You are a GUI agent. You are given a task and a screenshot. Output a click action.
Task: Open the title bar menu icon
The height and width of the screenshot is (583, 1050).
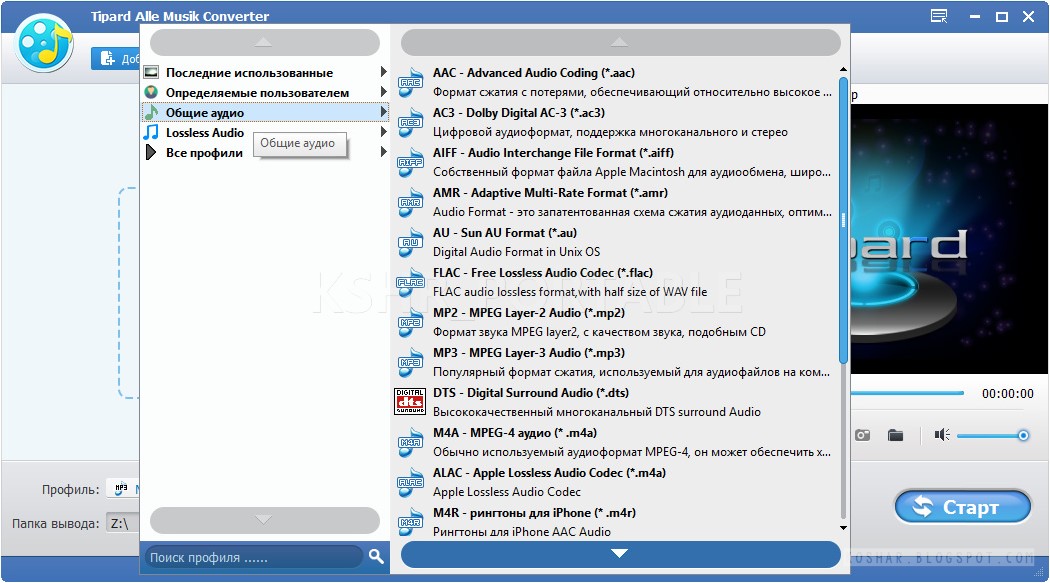tap(940, 16)
